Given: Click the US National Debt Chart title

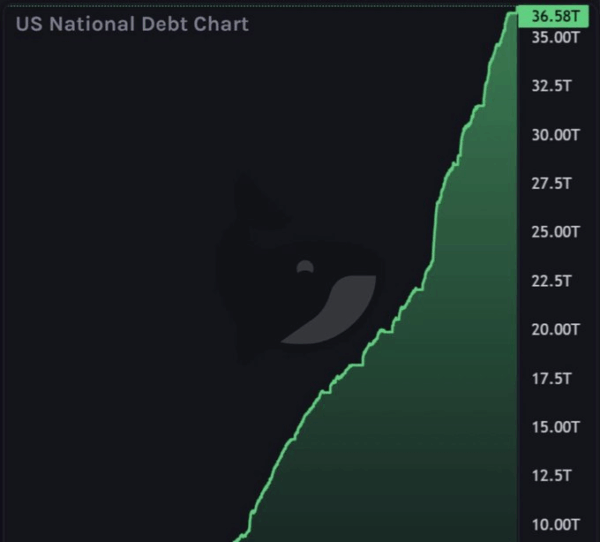Looking at the screenshot, I should [x=132, y=23].
